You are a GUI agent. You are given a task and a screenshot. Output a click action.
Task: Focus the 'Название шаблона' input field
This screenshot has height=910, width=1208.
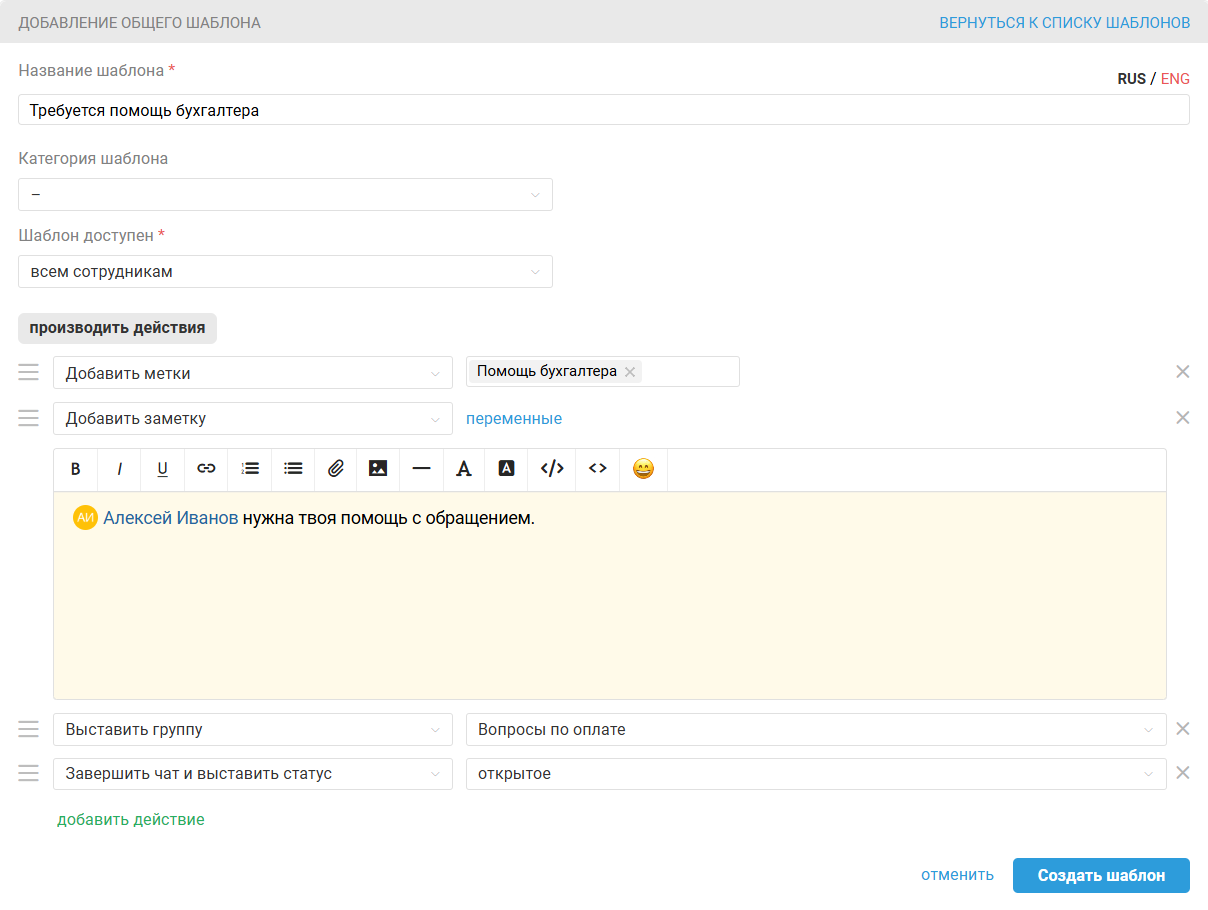(x=604, y=110)
